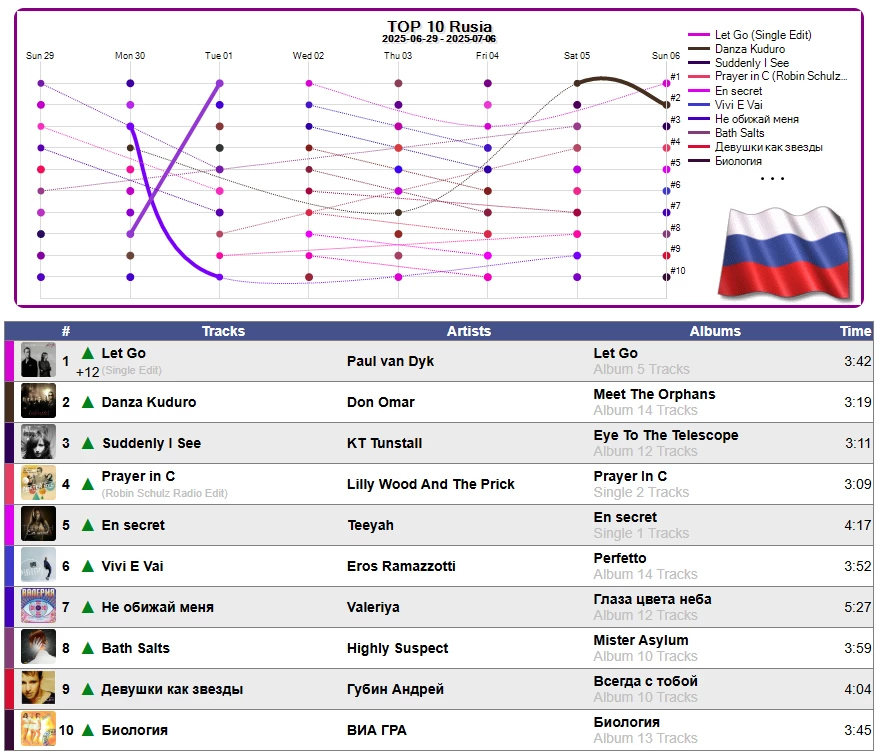878x756 pixels.
Task: Click the TOP 10 Rusia chart title
Action: pyautogui.click(x=440, y=26)
